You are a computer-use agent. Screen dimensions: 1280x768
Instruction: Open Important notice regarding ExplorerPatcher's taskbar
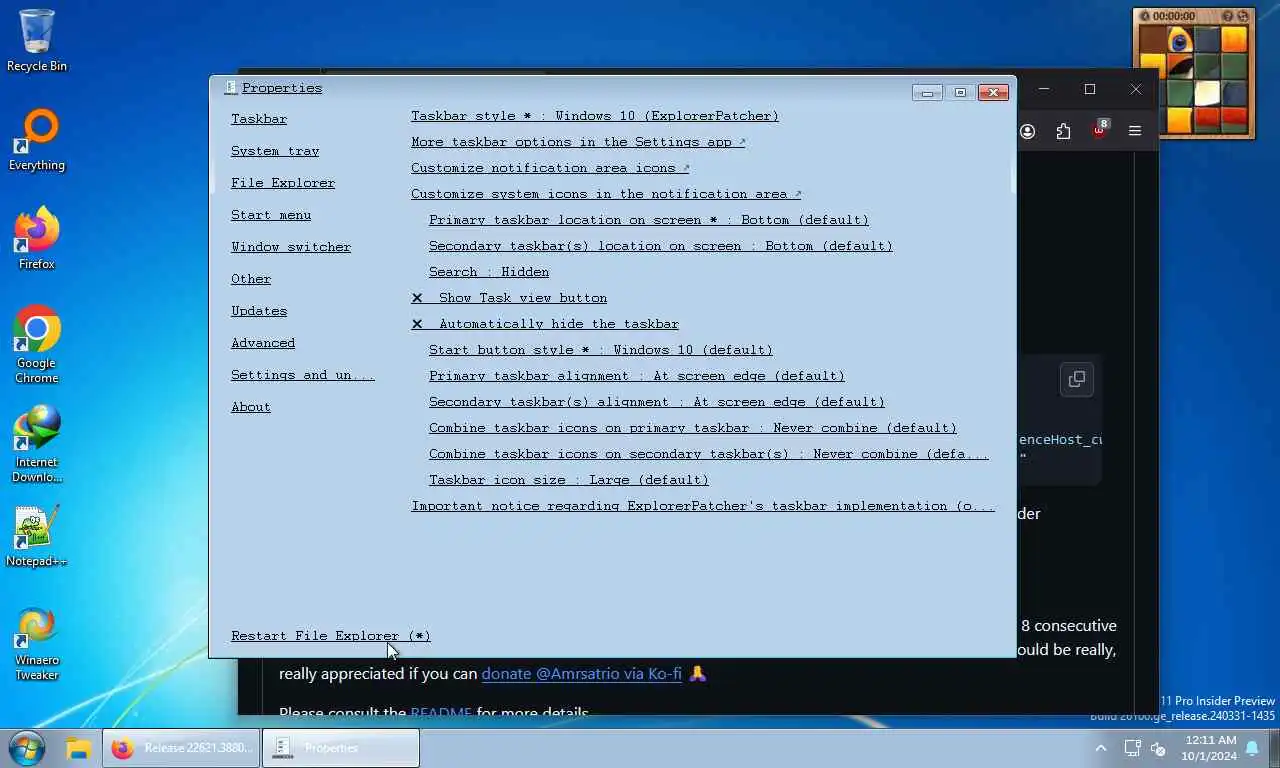point(703,506)
